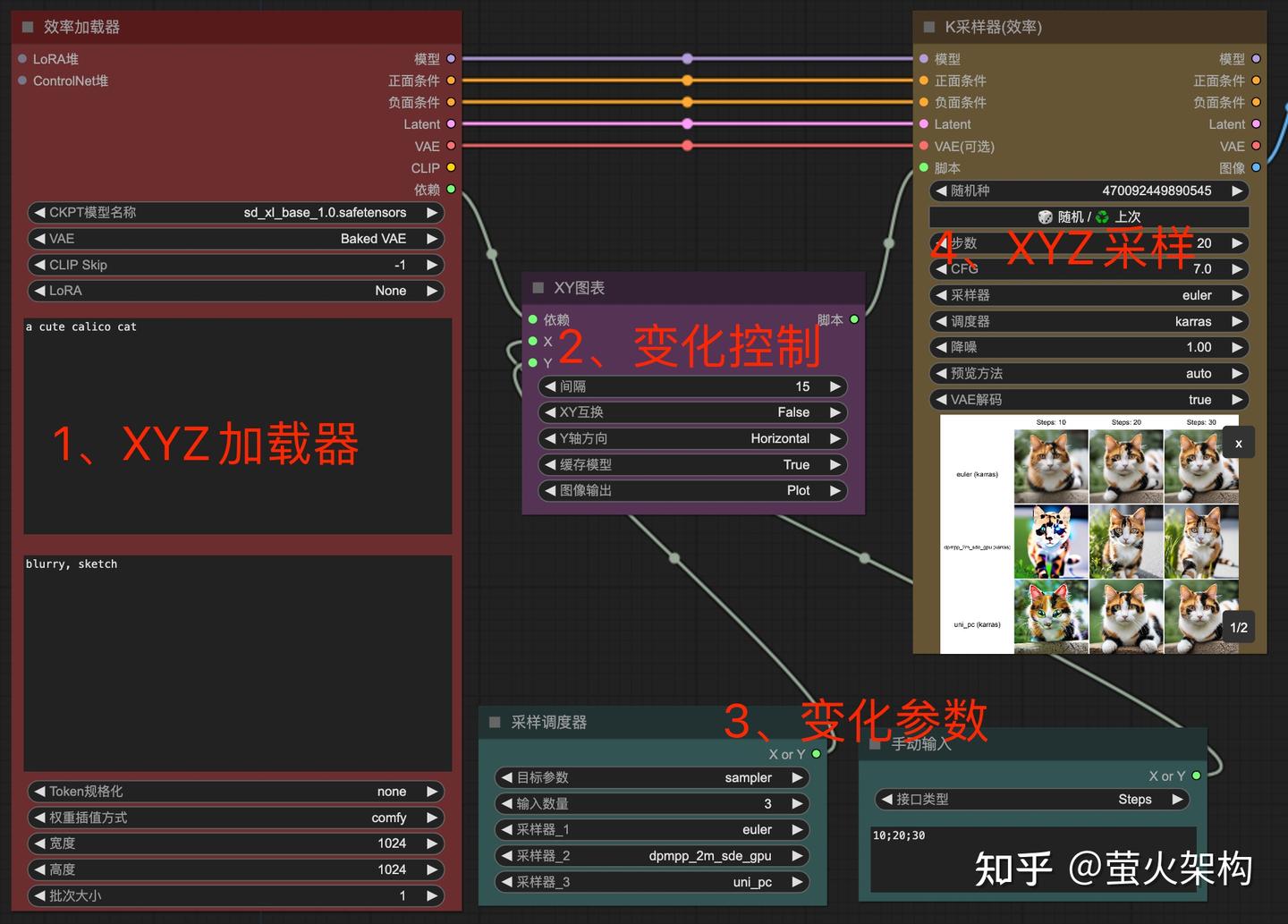Toggle VAE解码 from true to false

coord(1199,400)
